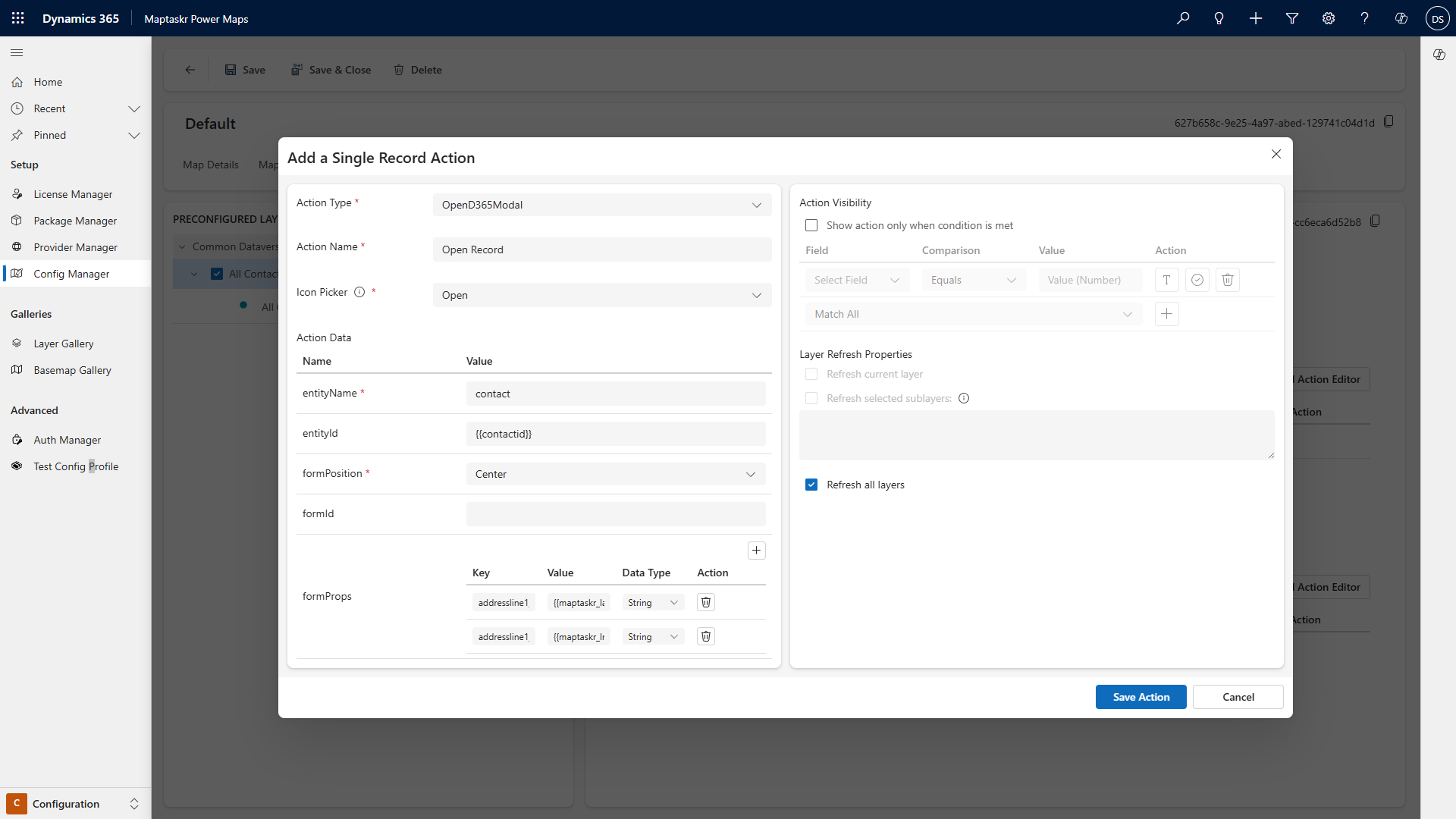The width and height of the screenshot is (1456, 819).
Task: Open text input mode with the T icon
Action: (1166, 280)
